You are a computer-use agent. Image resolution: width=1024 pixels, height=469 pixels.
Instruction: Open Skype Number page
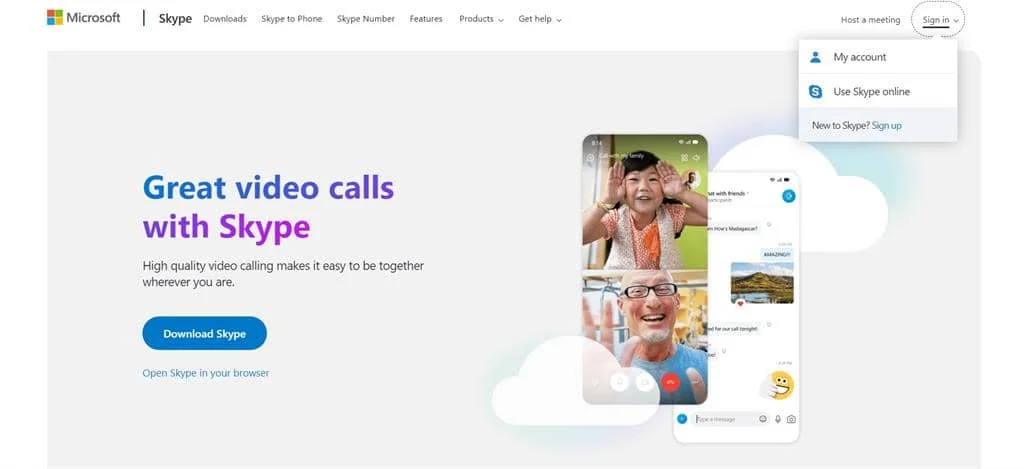pos(366,19)
